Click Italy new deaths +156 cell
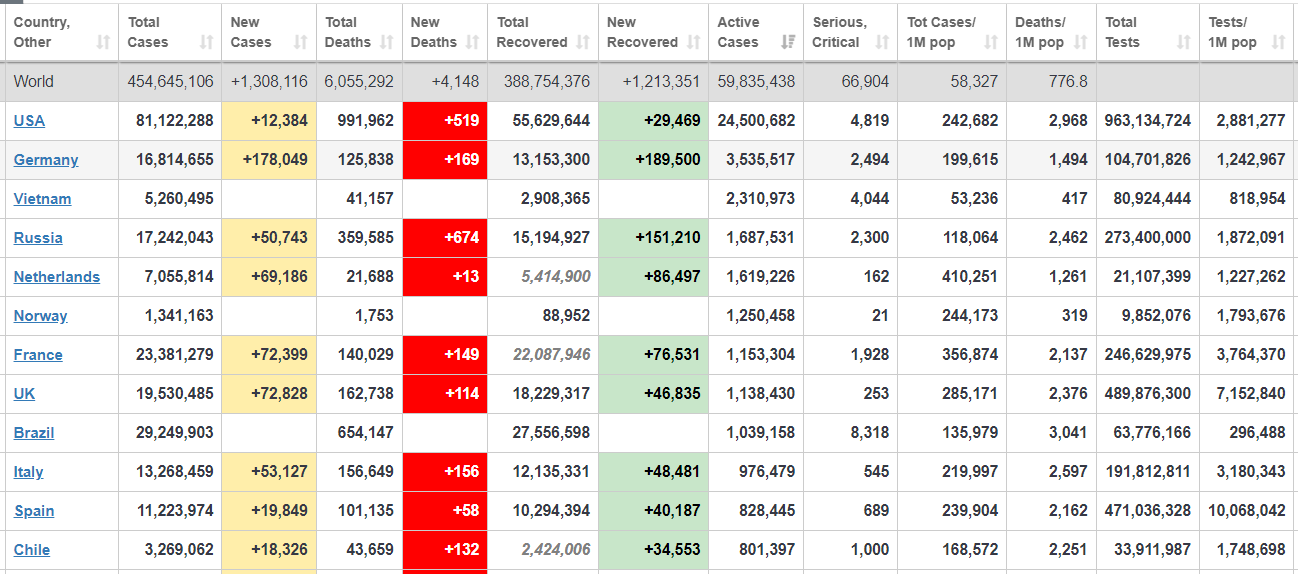Image resolution: width=1298 pixels, height=574 pixels. (445, 472)
